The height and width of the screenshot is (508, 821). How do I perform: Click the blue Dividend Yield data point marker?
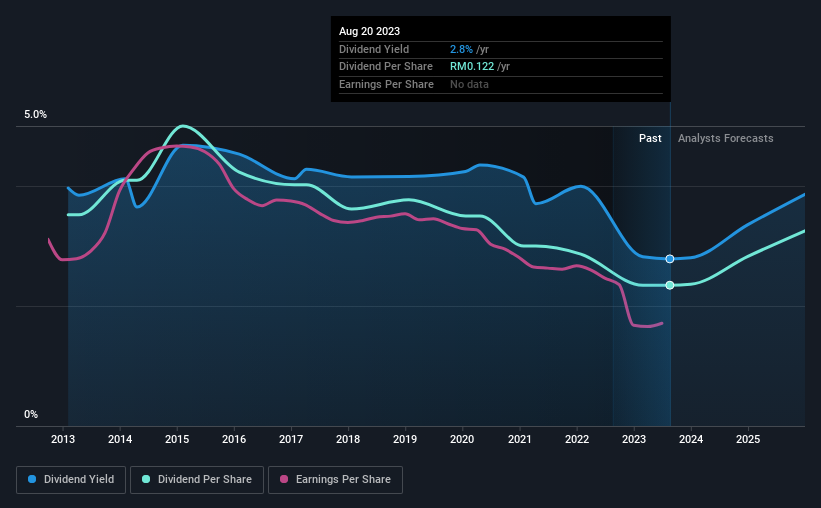point(670,259)
